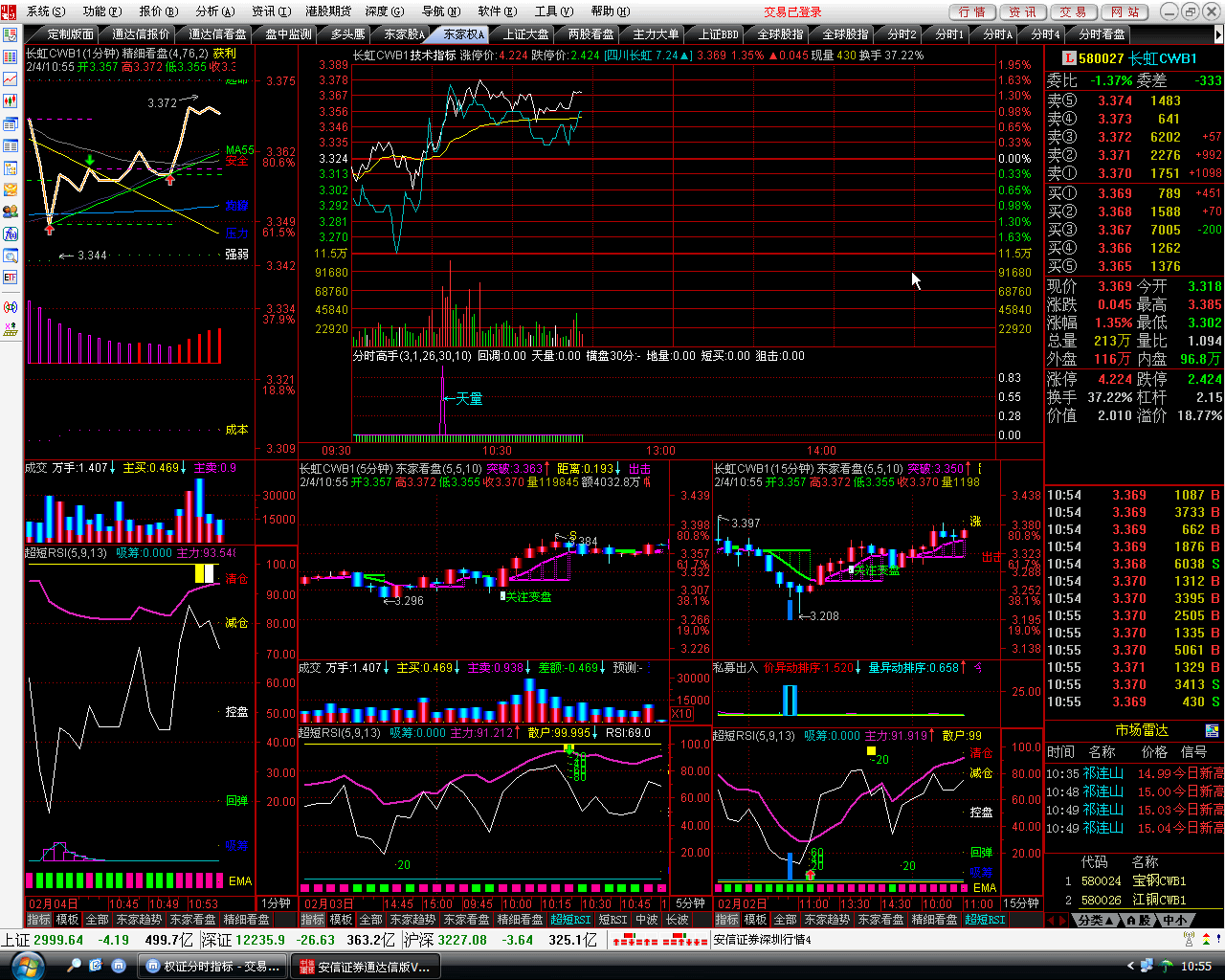Screen dimensions: 1225x980
Task: Open Windows search magnifier on taskbar
Action: [x=74, y=966]
